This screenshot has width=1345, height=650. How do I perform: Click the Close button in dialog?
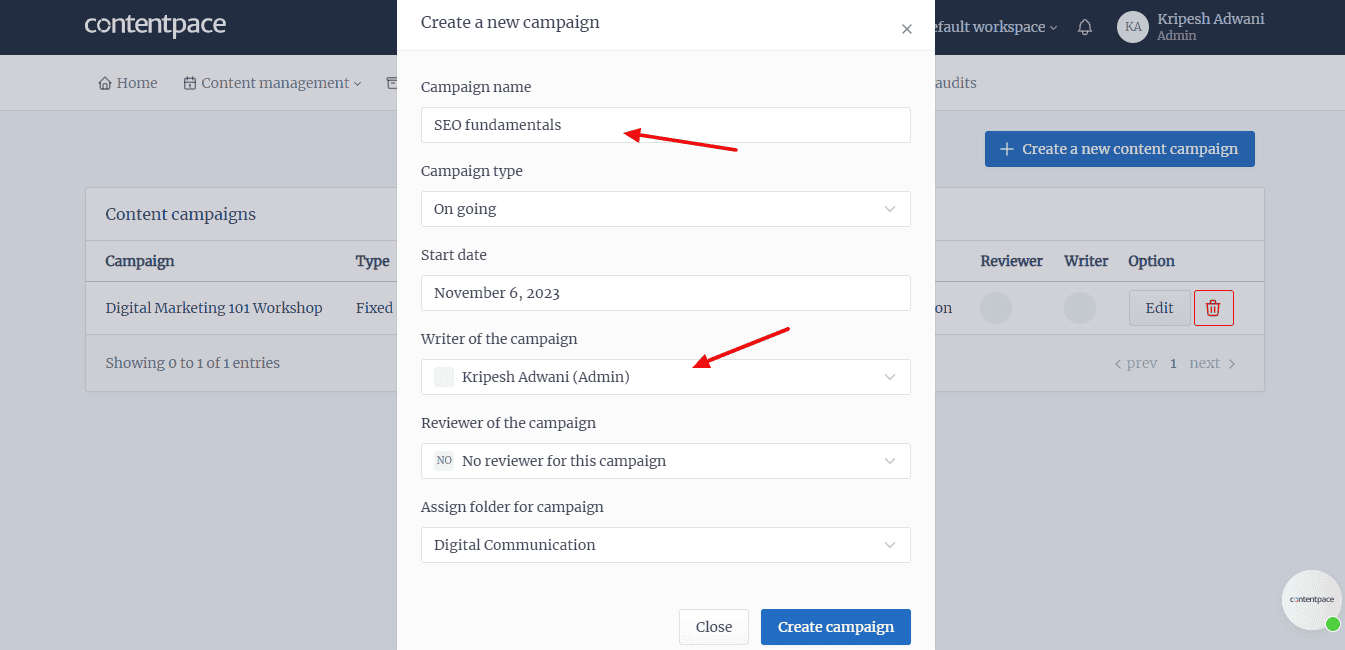tap(714, 627)
